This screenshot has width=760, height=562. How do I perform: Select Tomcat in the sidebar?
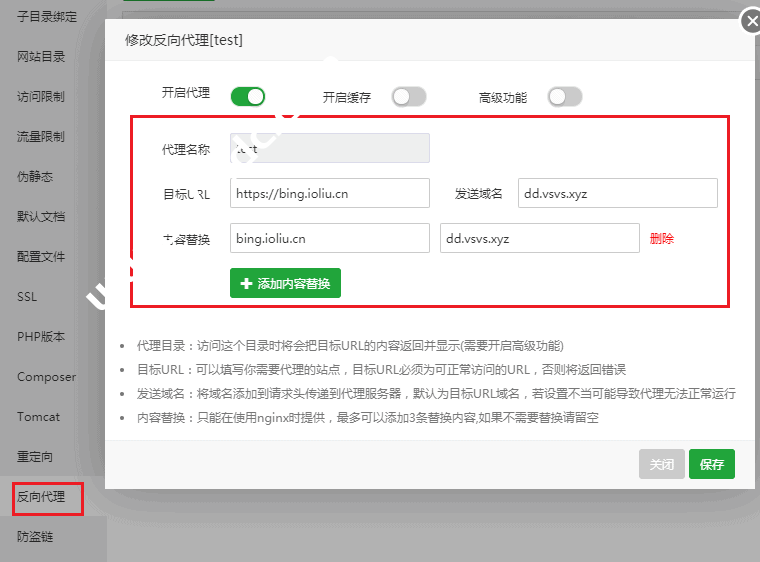click(38, 417)
